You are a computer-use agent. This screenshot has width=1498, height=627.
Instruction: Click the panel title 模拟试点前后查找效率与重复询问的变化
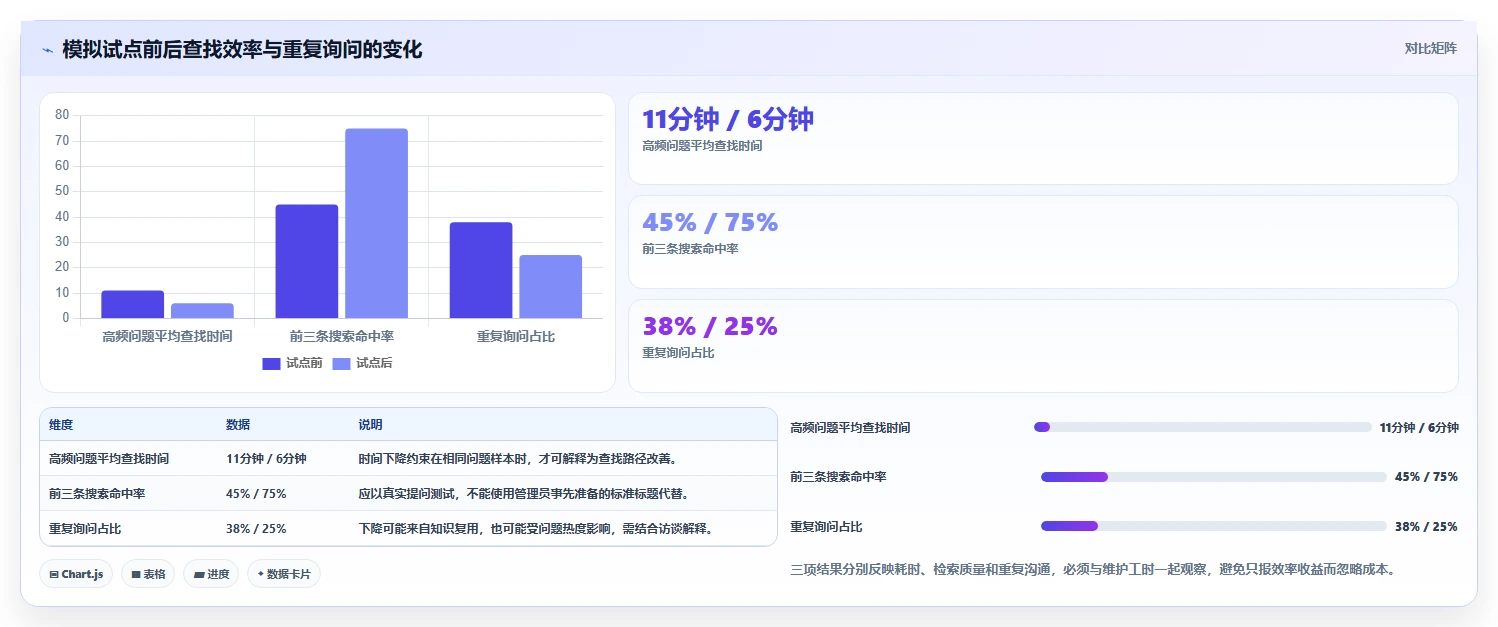[242, 50]
